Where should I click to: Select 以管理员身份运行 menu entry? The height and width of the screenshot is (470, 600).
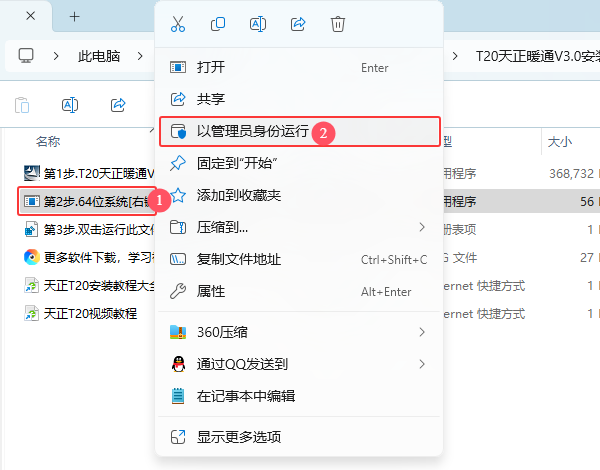coord(299,131)
